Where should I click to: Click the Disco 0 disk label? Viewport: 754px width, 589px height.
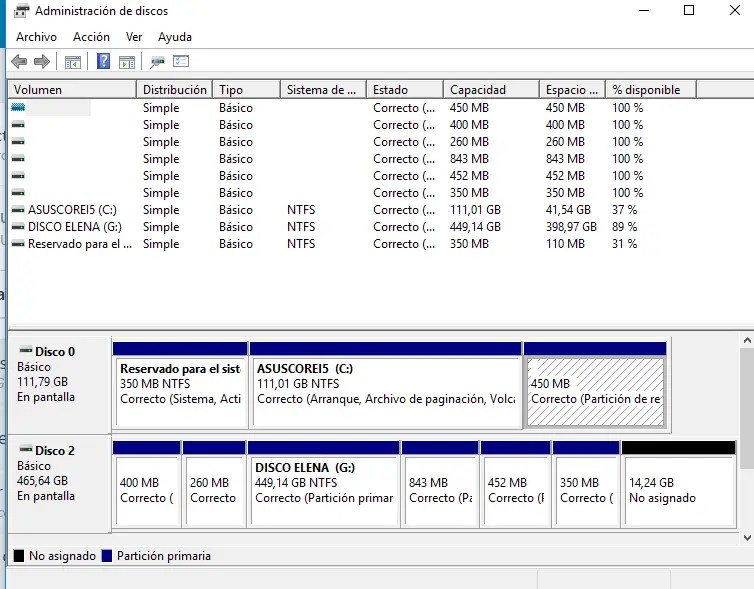[55, 352]
